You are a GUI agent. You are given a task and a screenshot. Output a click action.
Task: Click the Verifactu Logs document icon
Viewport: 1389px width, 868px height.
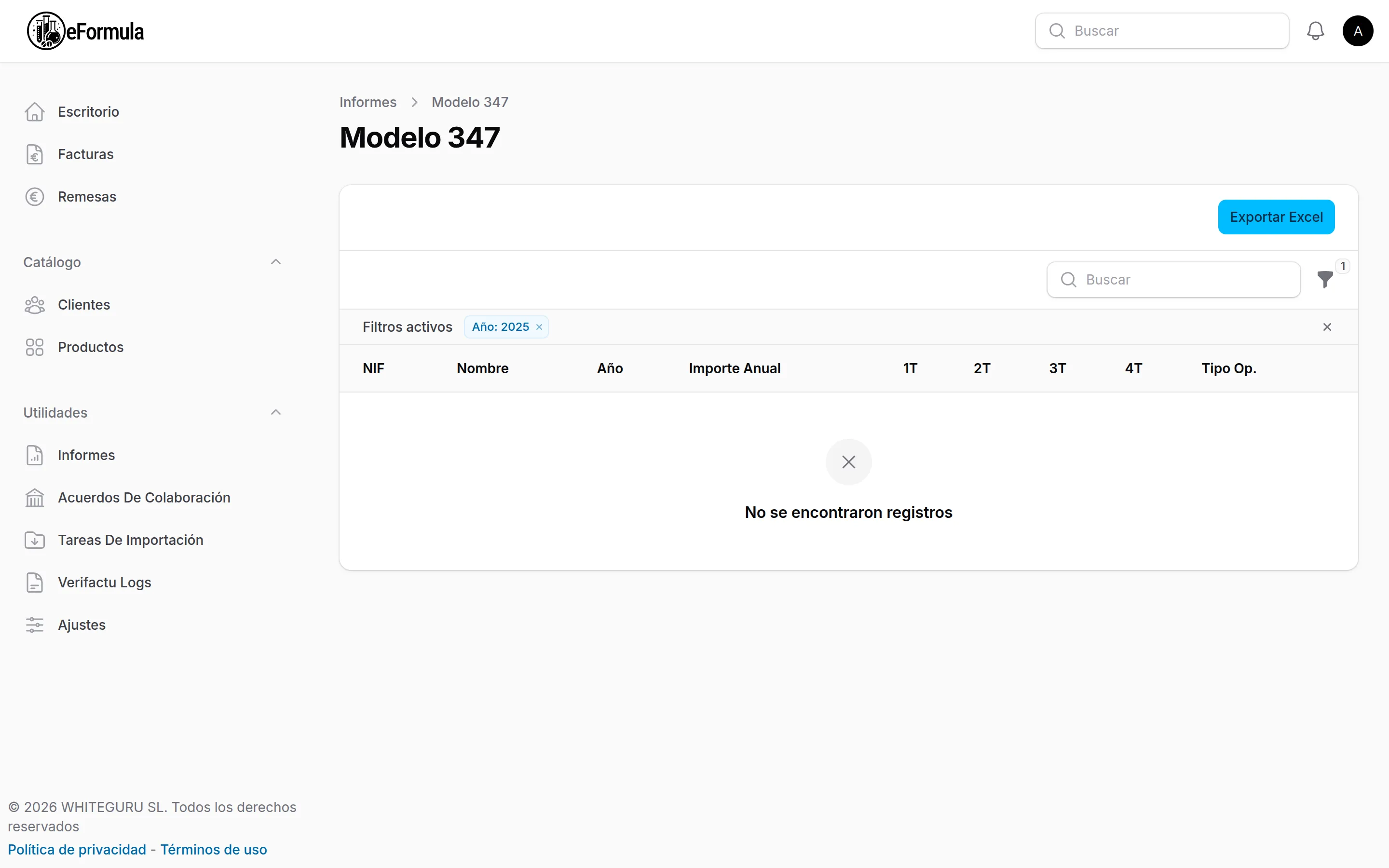[34, 583]
